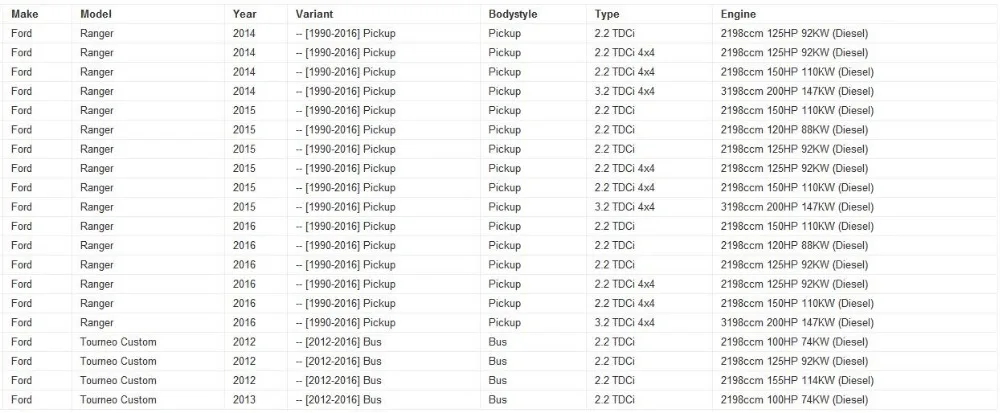Viewport: 1000px width, 413px height.
Task: Click the Engine column header
Action: pyautogui.click(x=855, y=14)
